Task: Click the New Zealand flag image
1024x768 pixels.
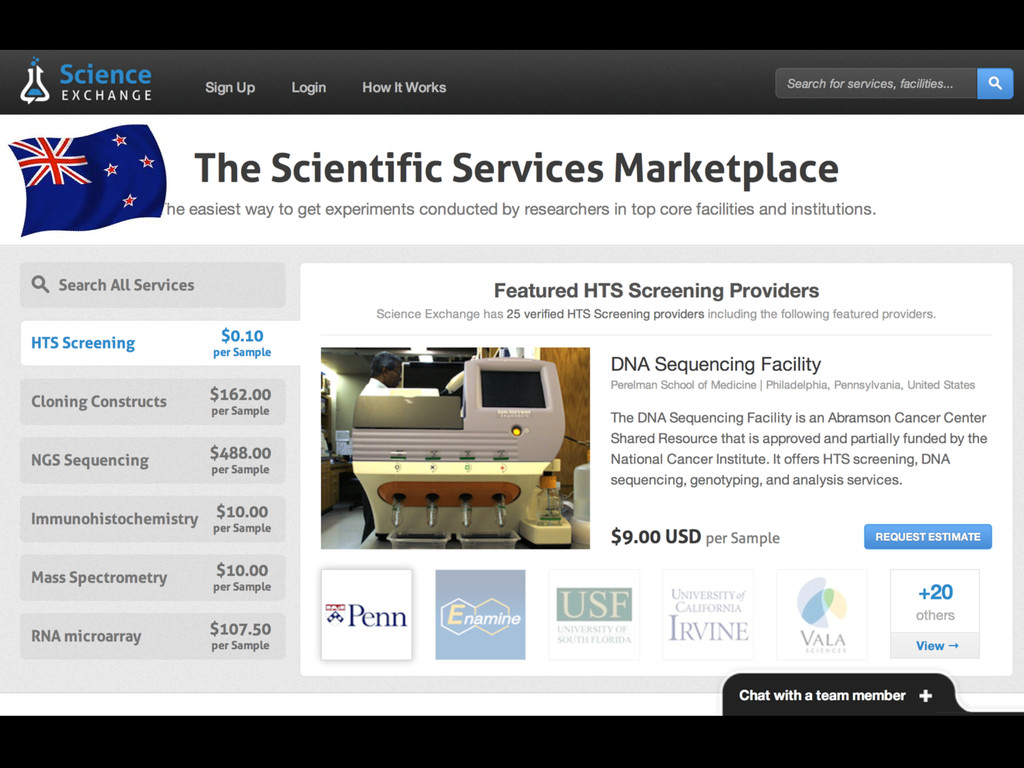Action: 87,178
